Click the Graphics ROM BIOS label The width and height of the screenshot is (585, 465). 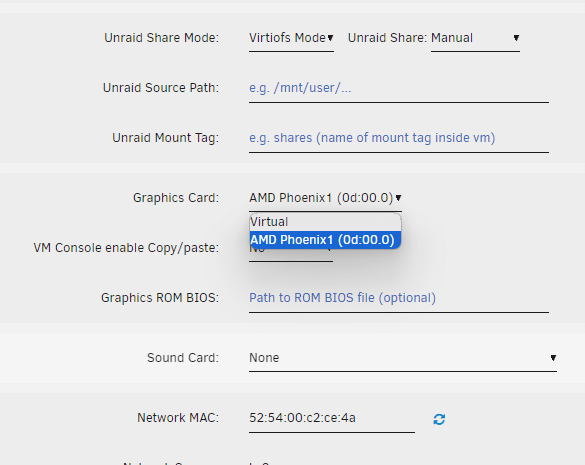pyautogui.click(x=160, y=298)
